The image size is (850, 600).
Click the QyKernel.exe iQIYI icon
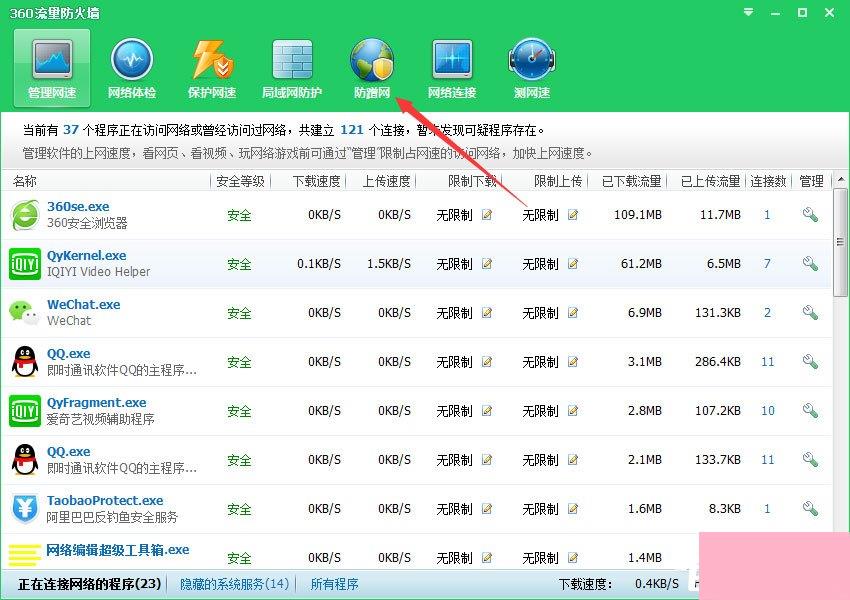click(x=25, y=264)
